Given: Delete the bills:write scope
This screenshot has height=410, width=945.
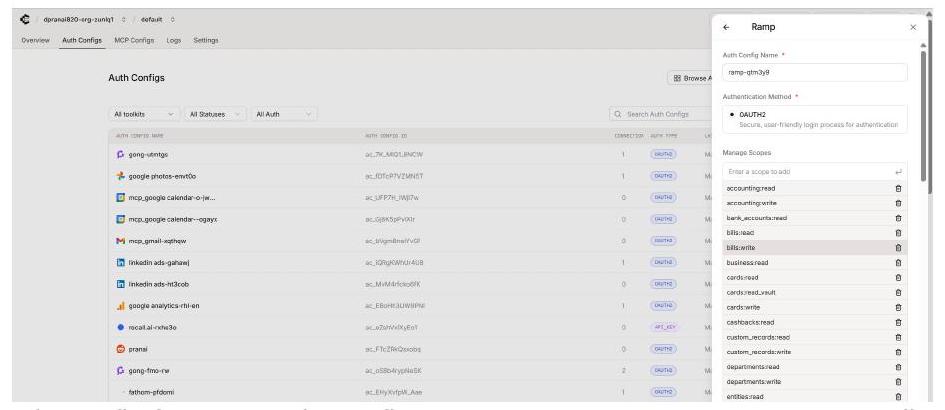Looking at the screenshot, I should click(898, 248).
